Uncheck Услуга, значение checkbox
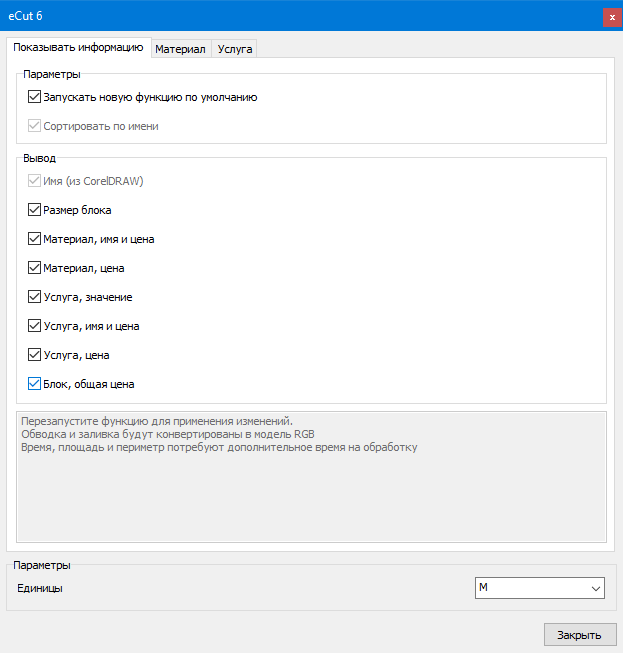The image size is (623, 653). 36,297
